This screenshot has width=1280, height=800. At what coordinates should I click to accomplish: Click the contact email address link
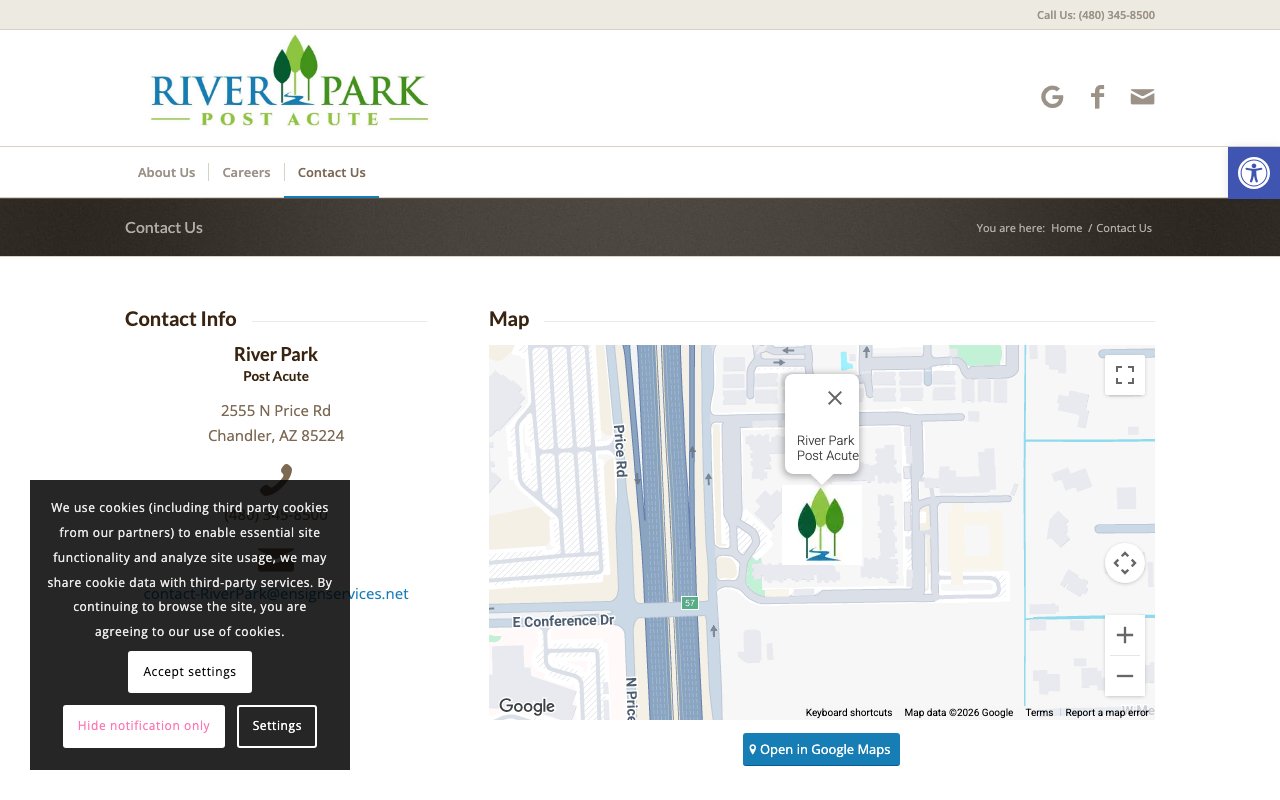(x=276, y=593)
